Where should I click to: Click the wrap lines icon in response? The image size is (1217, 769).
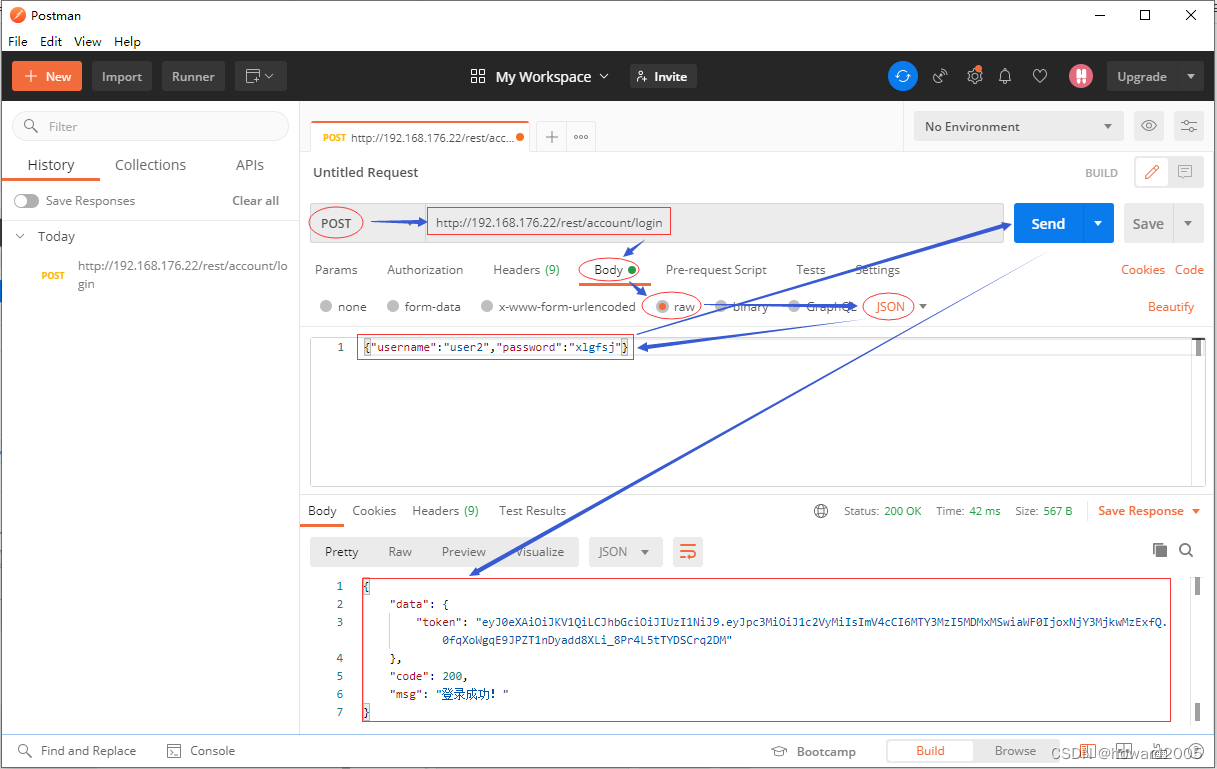point(688,552)
